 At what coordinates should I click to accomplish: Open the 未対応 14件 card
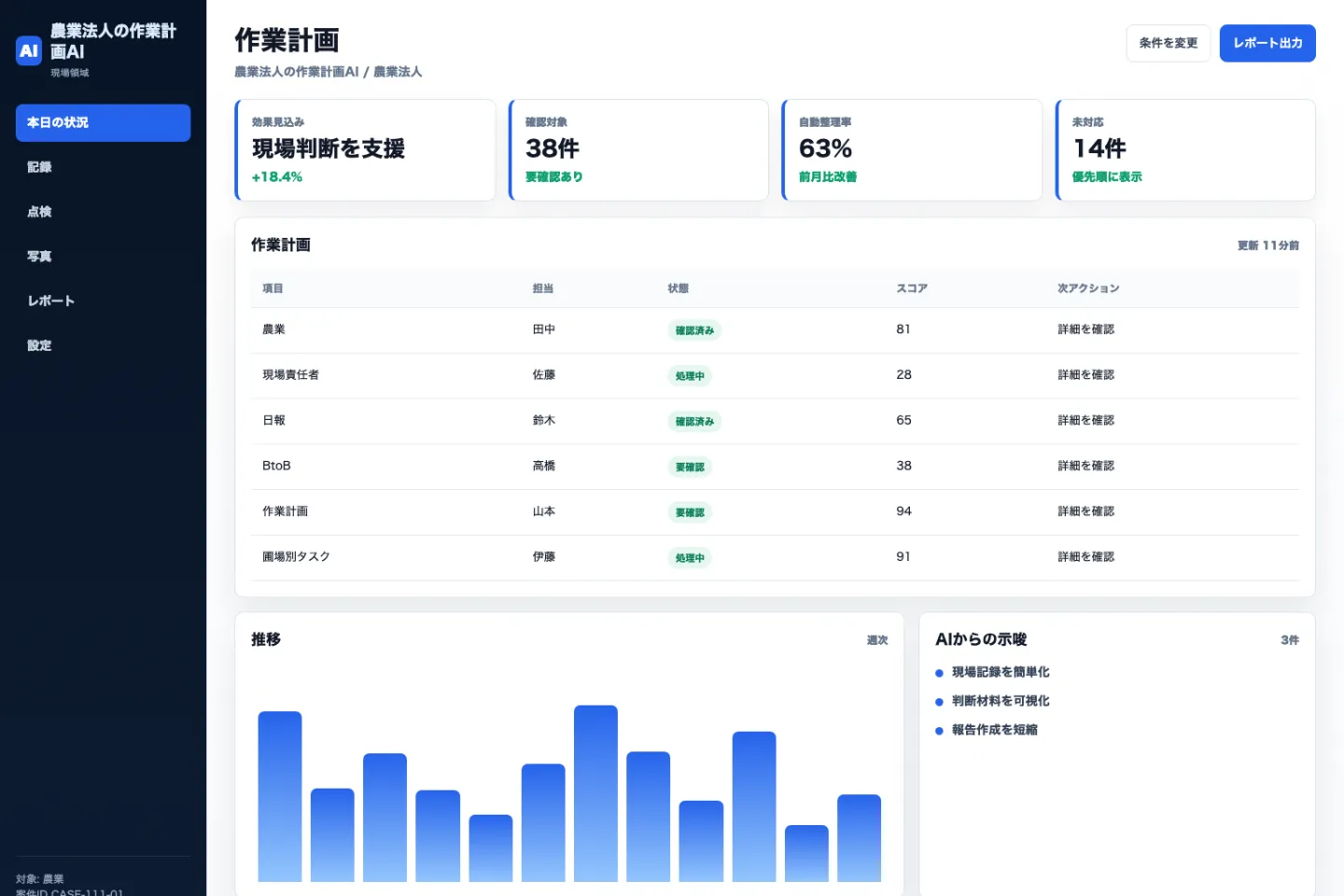(1185, 150)
